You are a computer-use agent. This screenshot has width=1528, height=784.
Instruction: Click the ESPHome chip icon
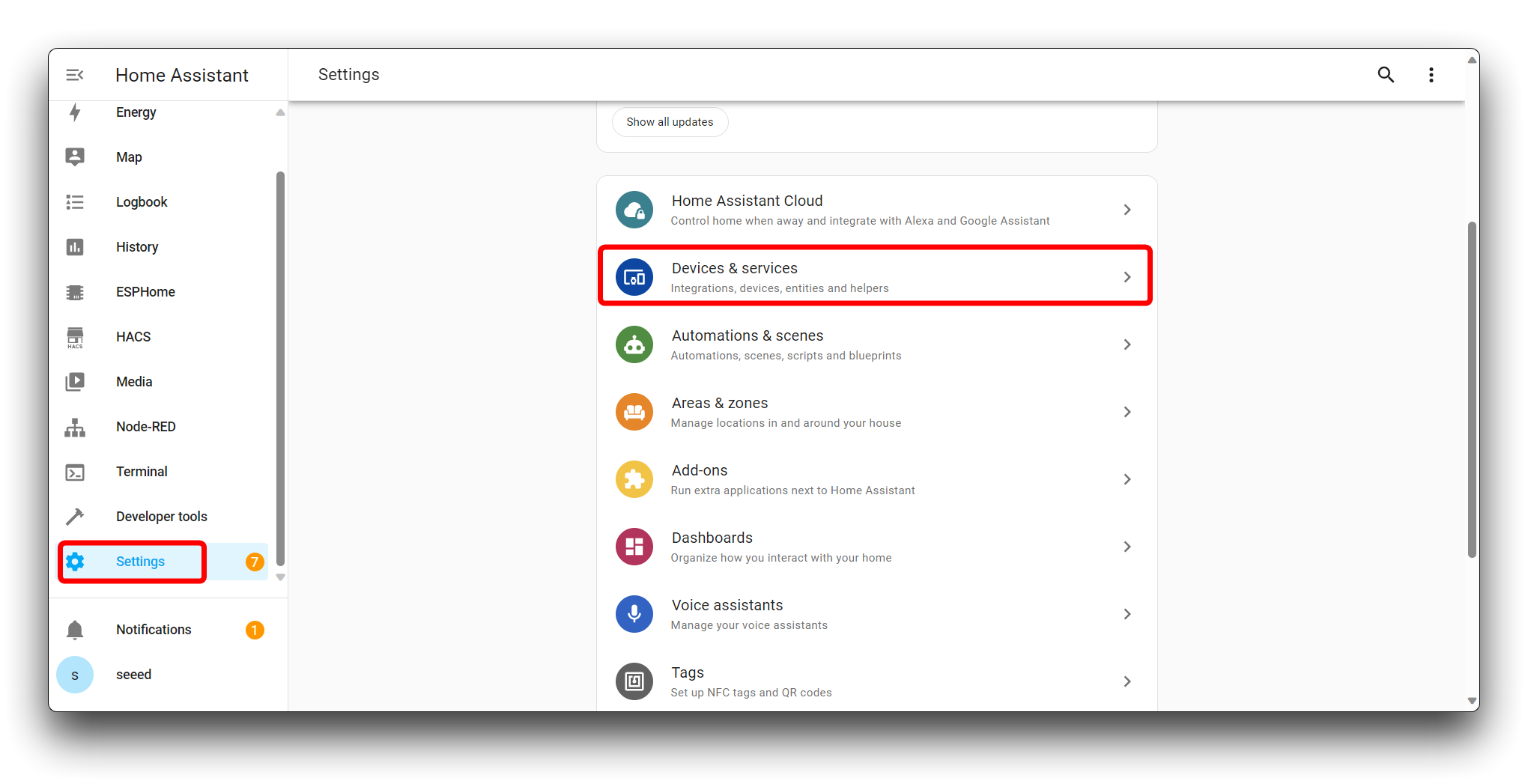click(x=75, y=292)
